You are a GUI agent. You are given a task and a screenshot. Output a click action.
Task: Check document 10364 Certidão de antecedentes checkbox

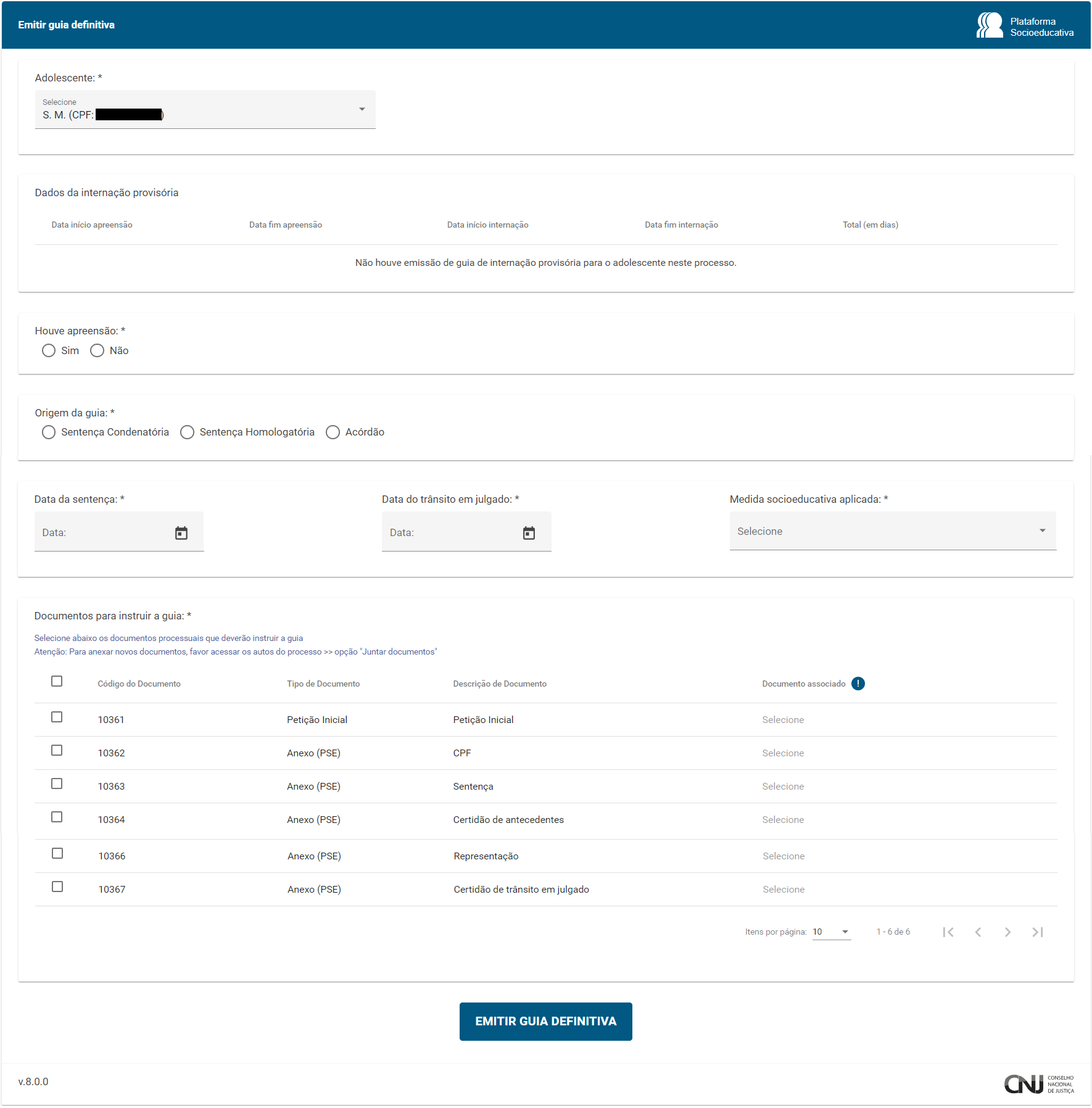[x=57, y=817]
